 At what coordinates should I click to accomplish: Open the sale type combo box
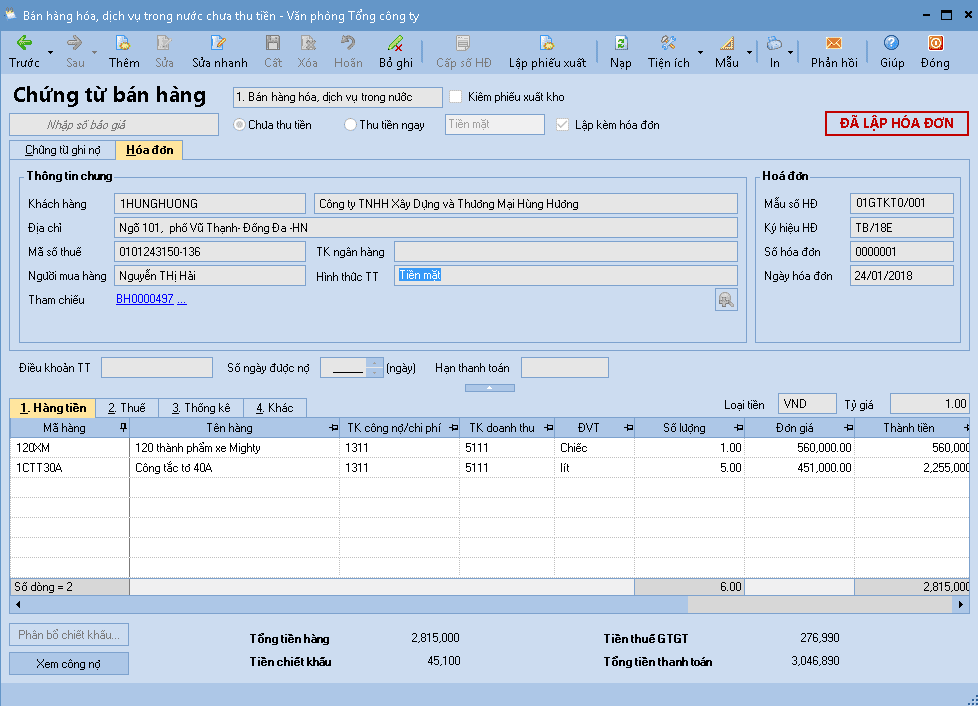[x=337, y=97]
